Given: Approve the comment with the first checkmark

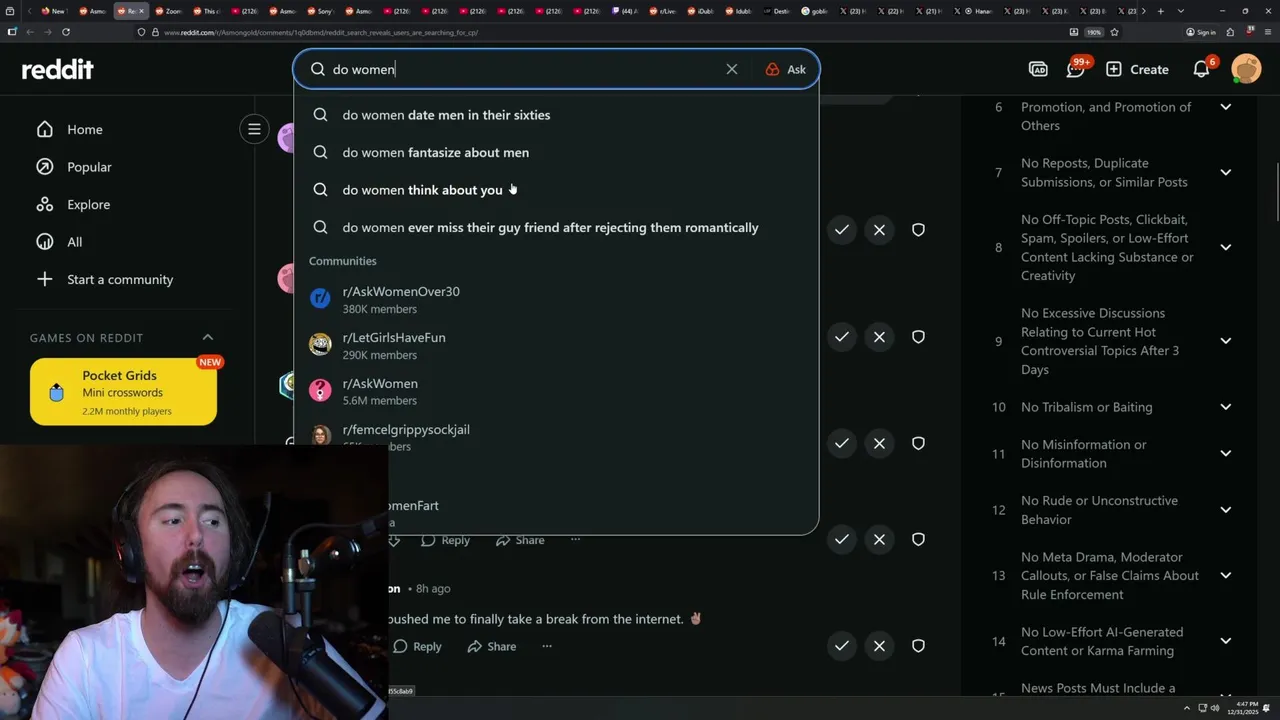Looking at the screenshot, I should click(x=842, y=230).
